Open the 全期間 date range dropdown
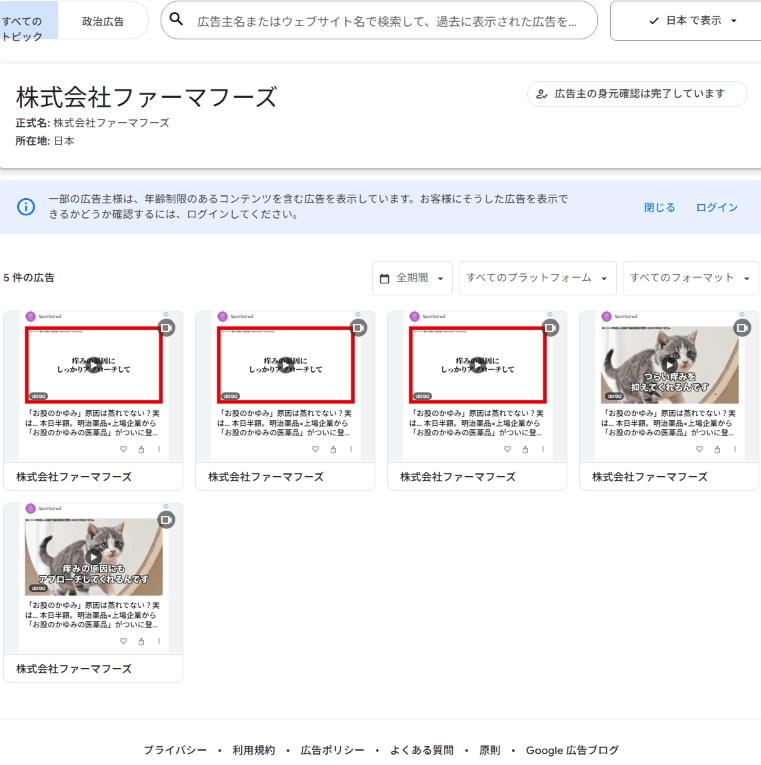 412,278
